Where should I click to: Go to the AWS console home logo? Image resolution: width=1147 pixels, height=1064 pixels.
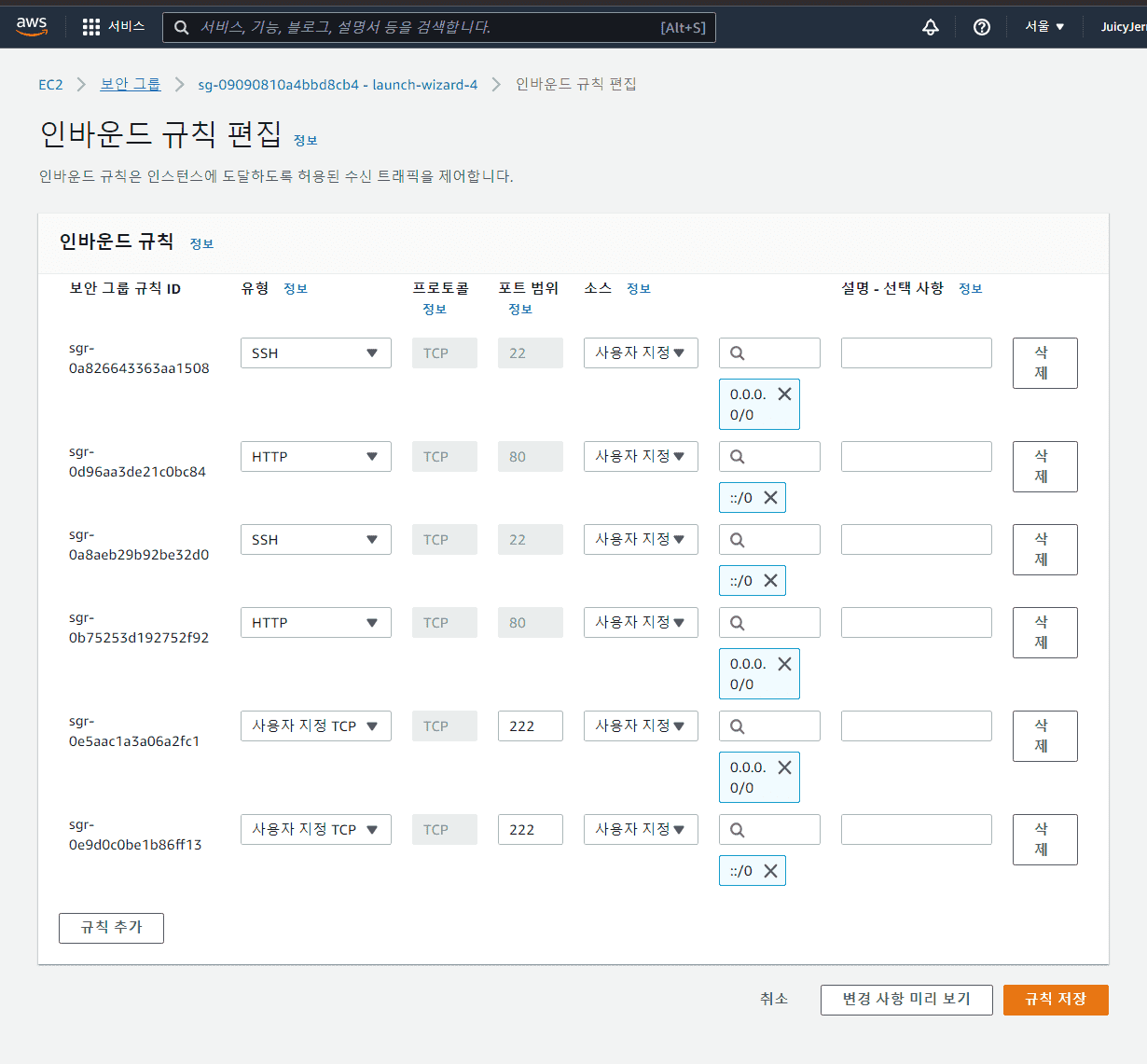[32, 26]
